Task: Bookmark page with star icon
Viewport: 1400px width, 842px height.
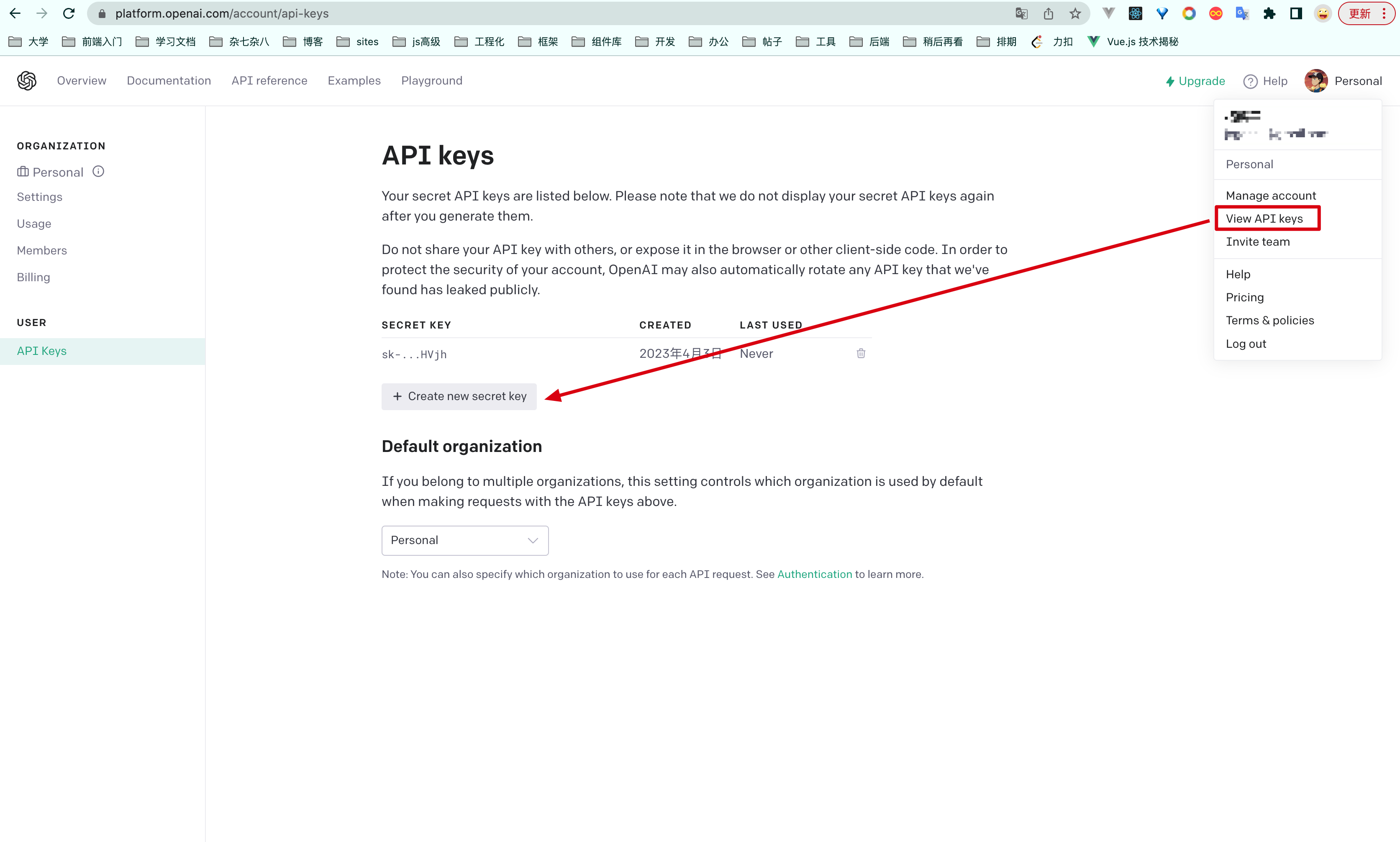Action: (1075, 14)
